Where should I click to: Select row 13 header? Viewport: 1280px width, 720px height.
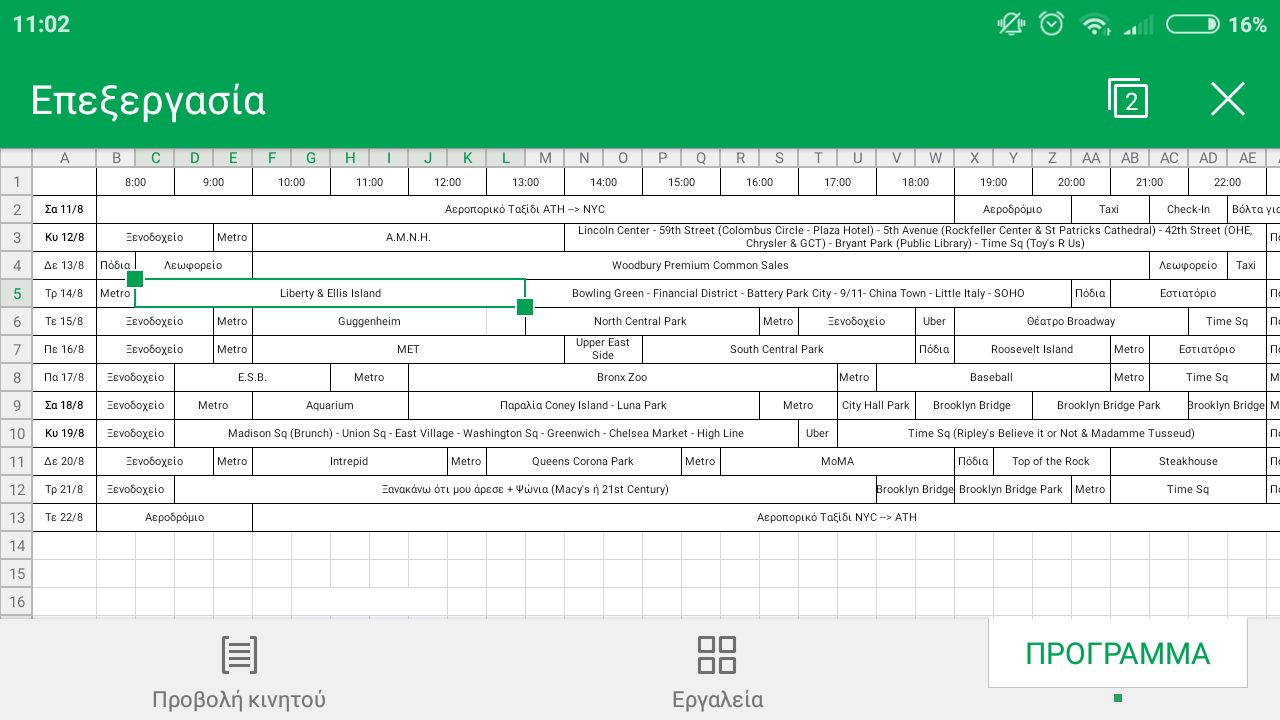tap(16, 518)
